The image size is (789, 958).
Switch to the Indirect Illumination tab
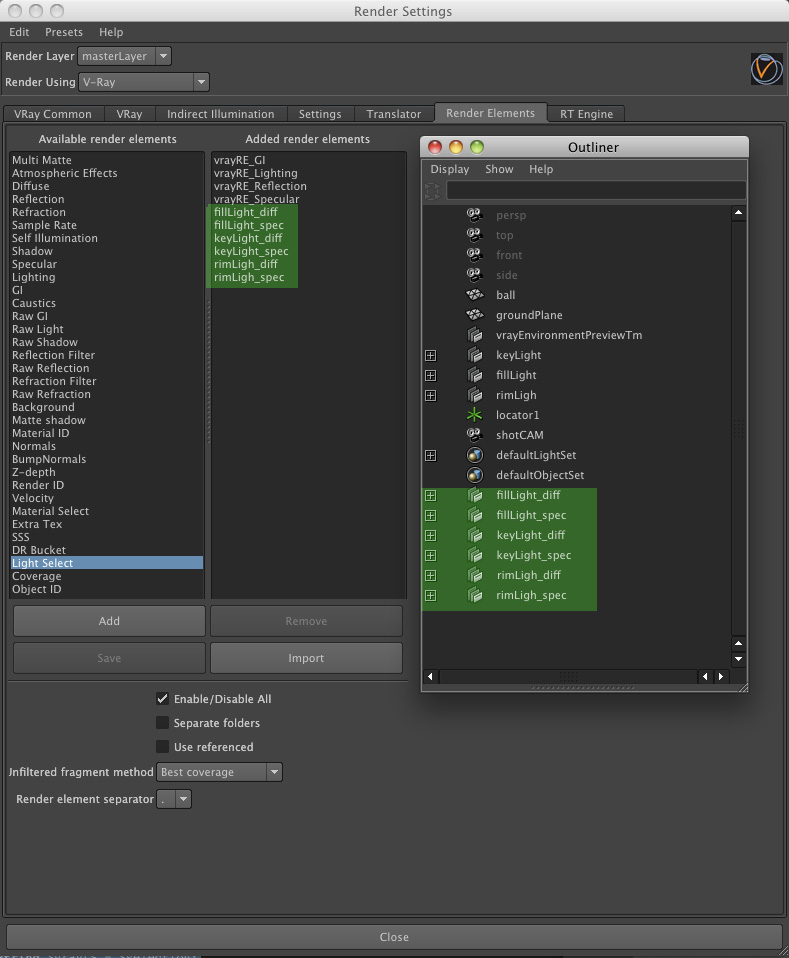point(221,114)
